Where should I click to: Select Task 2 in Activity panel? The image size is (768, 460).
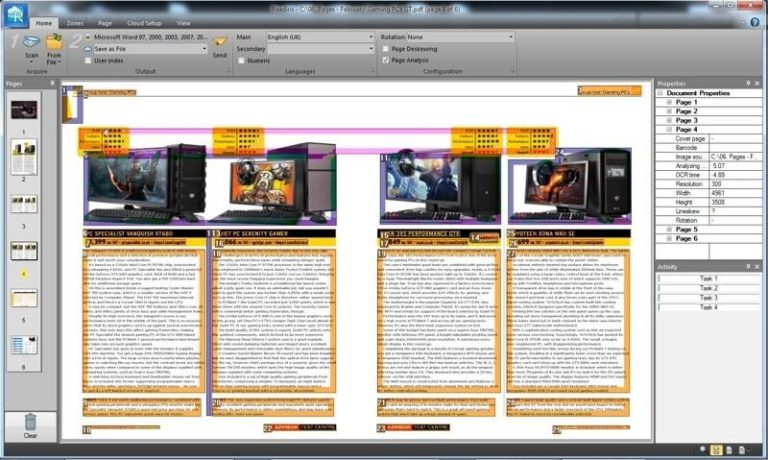[x=708, y=288]
